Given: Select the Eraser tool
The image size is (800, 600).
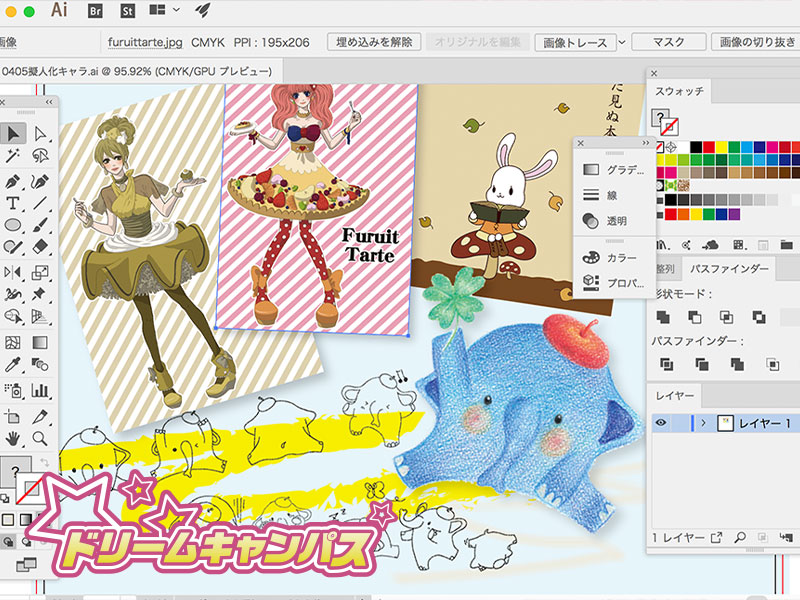Looking at the screenshot, I should [40, 247].
